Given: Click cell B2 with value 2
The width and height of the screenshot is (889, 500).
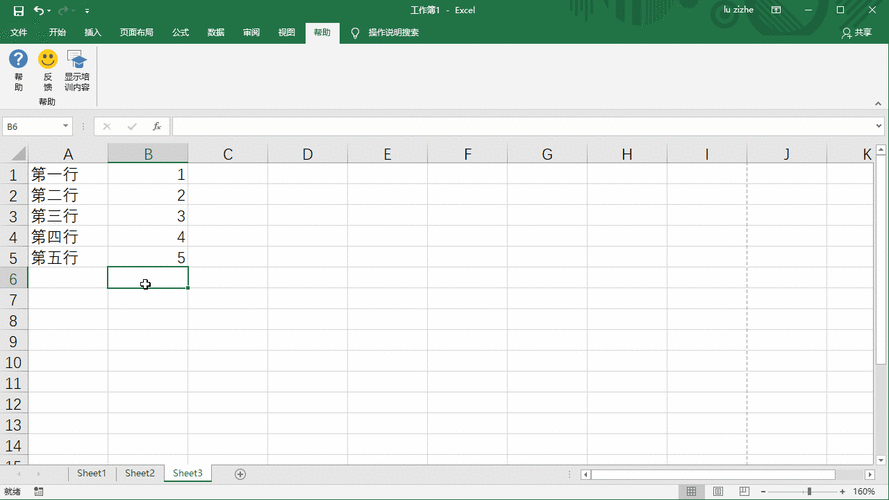Looking at the screenshot, I should [148, 195].
